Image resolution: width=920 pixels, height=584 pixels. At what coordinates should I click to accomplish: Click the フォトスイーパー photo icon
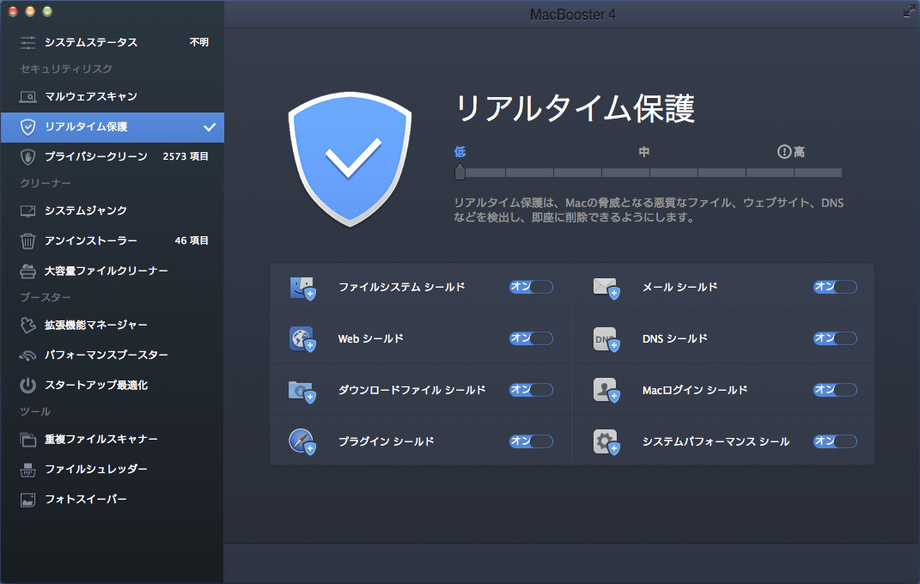[28, 499]
